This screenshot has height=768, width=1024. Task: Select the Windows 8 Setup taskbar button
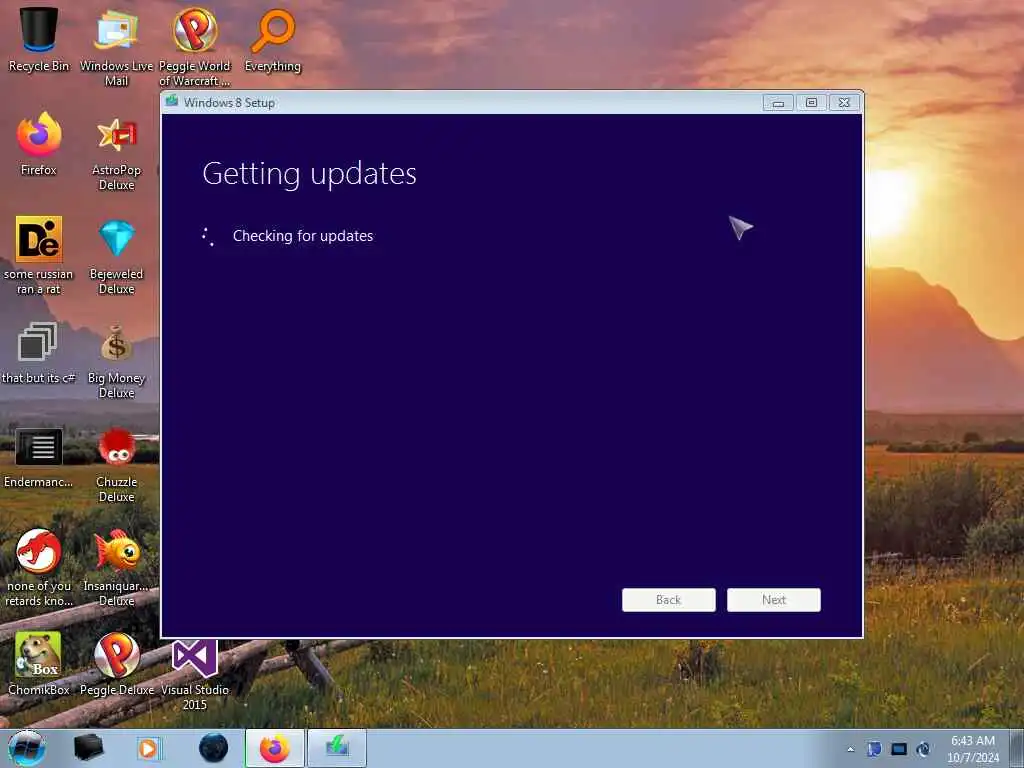point(337,748)
